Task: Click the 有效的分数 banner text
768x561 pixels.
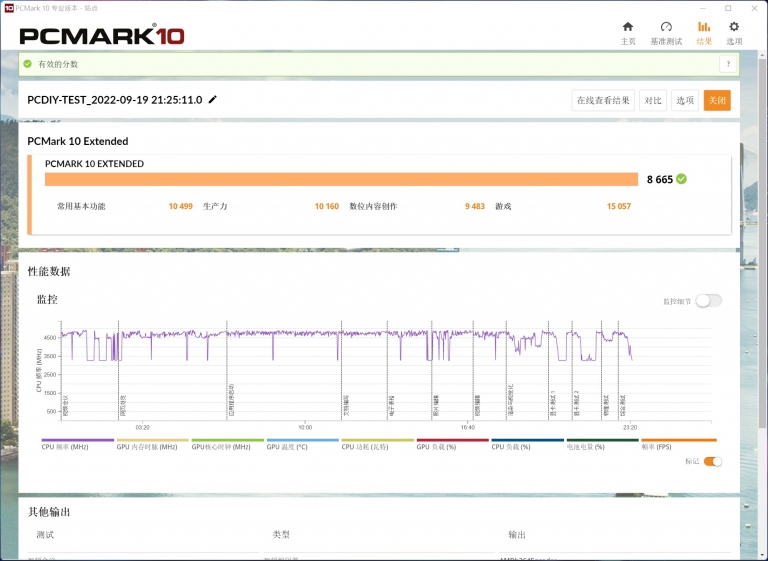Action: 58,64
